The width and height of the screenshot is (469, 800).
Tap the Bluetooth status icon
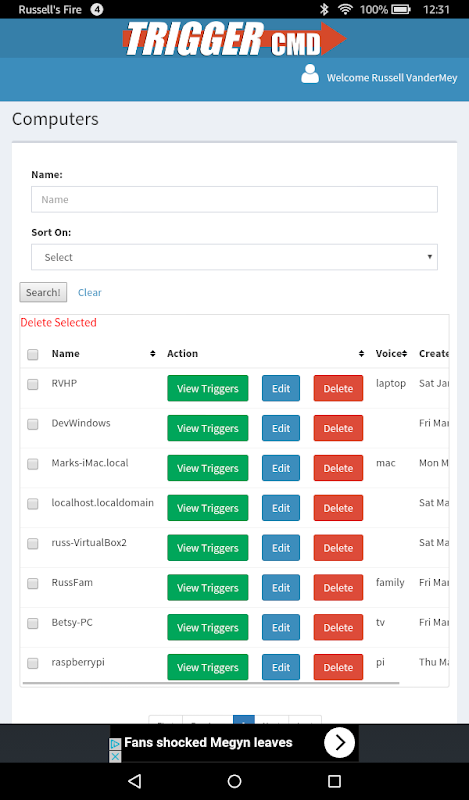tap(324, 9)
